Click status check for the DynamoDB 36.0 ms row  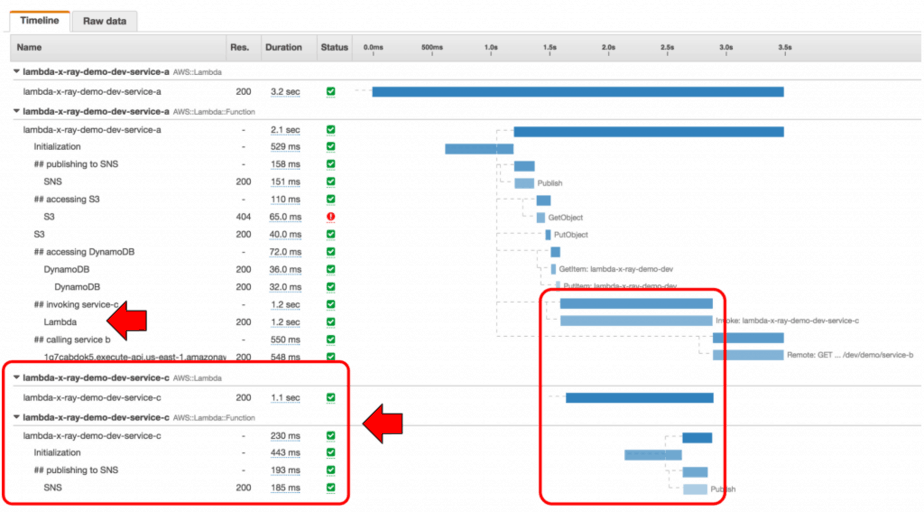pyautogui.click(x=331, y=269)
